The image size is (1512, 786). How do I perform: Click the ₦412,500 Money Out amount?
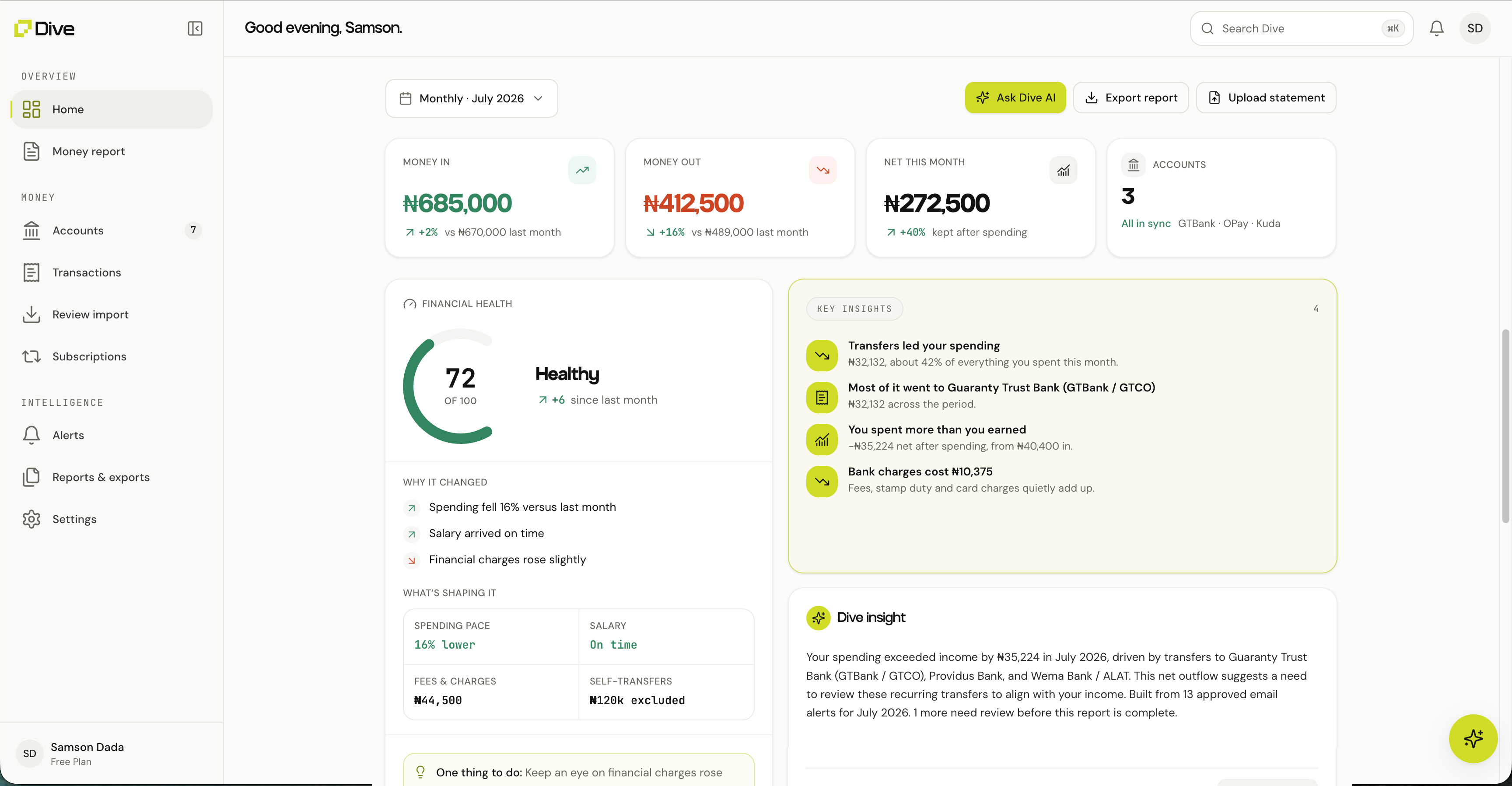click(x=693, y=203)
